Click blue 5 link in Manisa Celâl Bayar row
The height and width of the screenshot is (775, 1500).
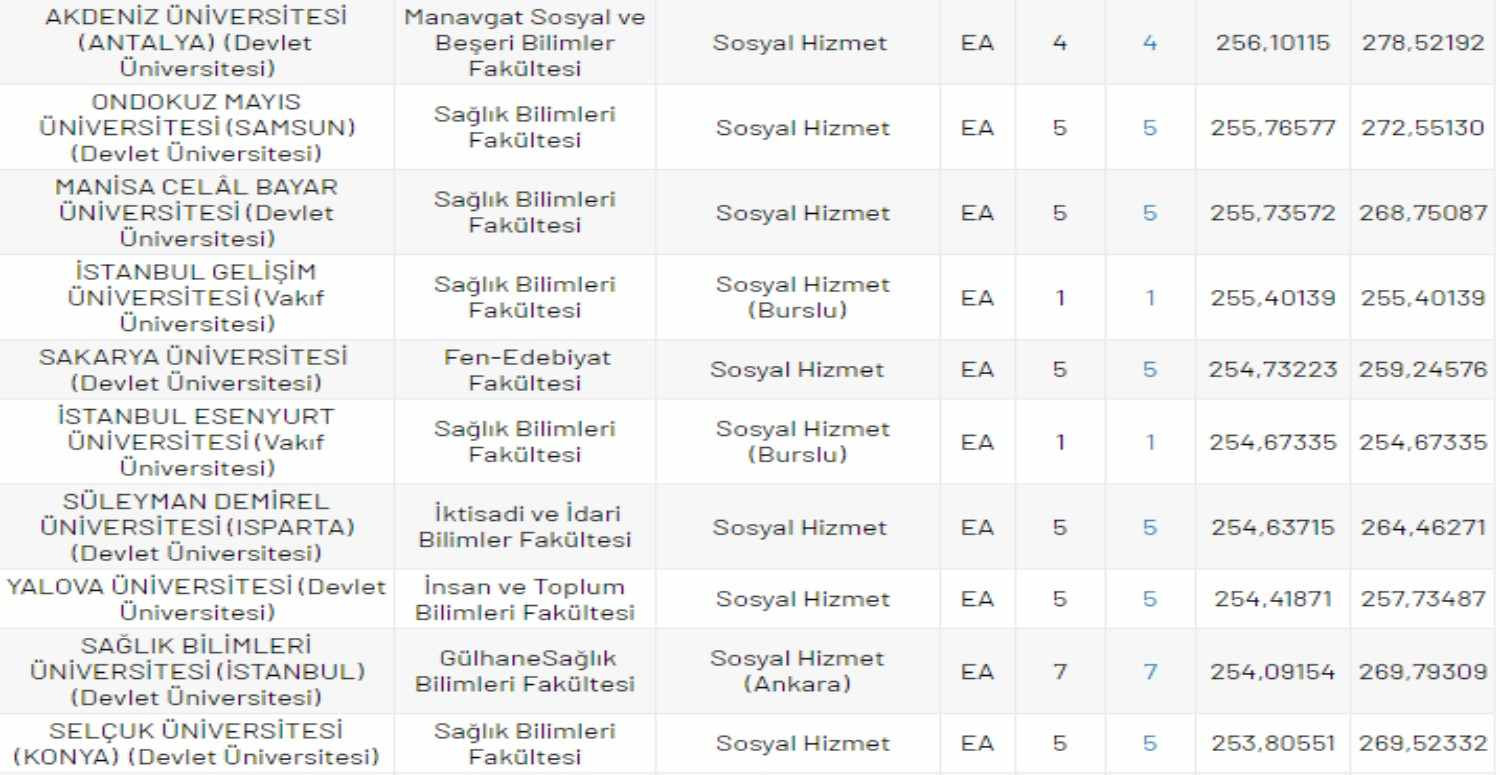[x=1149, y=213]
